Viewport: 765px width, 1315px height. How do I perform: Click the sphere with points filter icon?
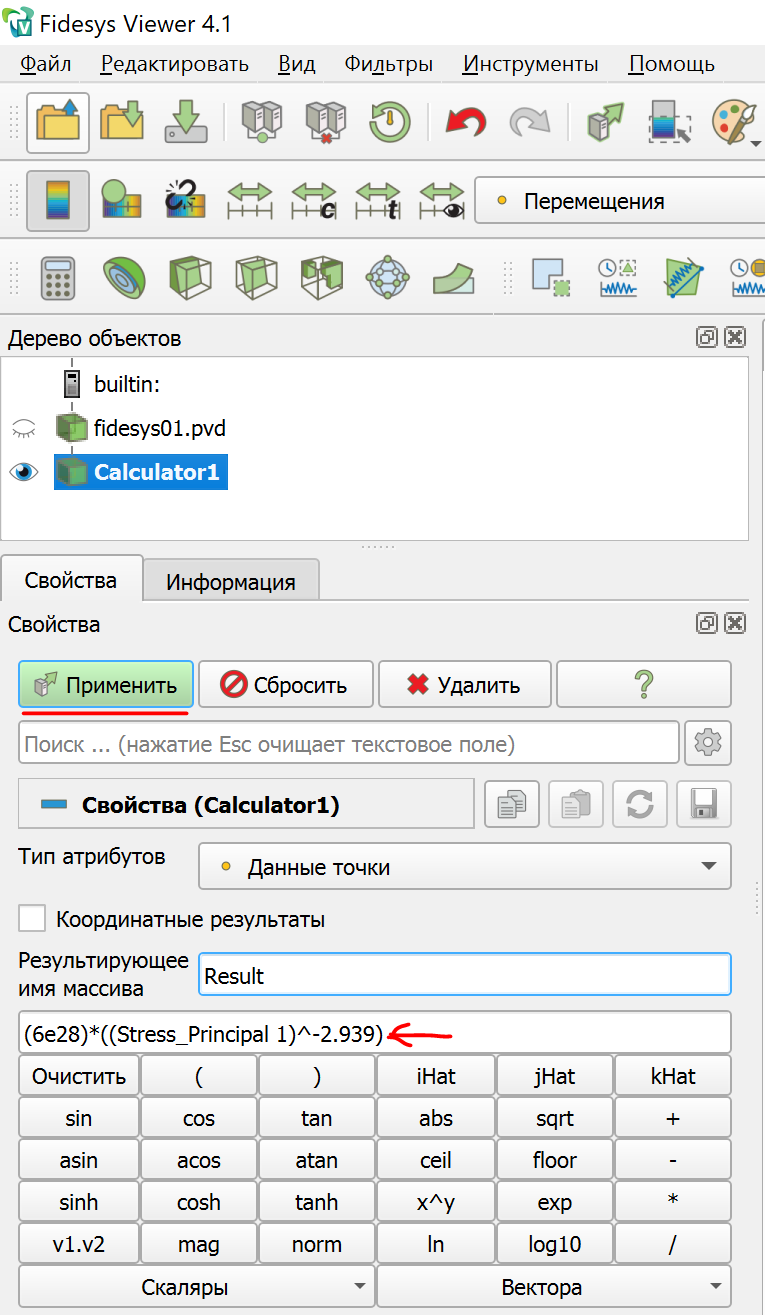387,277
